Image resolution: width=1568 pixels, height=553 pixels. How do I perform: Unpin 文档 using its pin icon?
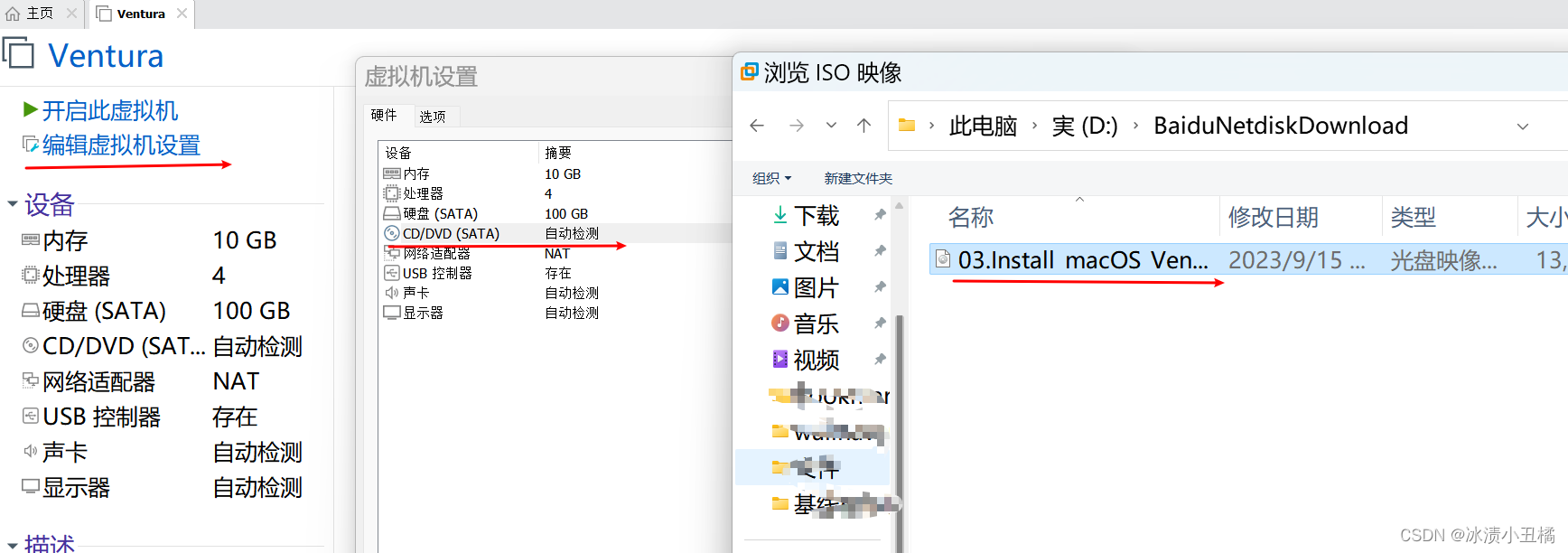[x=880, y=251]
